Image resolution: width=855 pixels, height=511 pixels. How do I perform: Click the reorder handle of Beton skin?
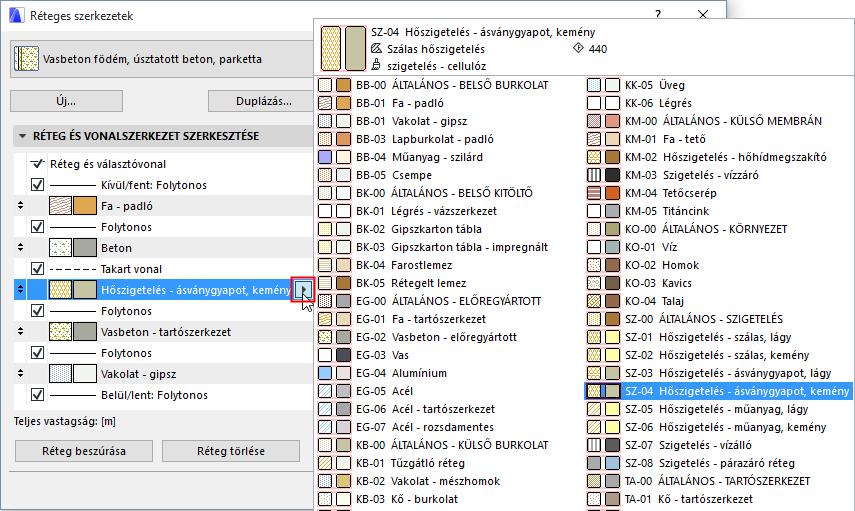(20, 248)
